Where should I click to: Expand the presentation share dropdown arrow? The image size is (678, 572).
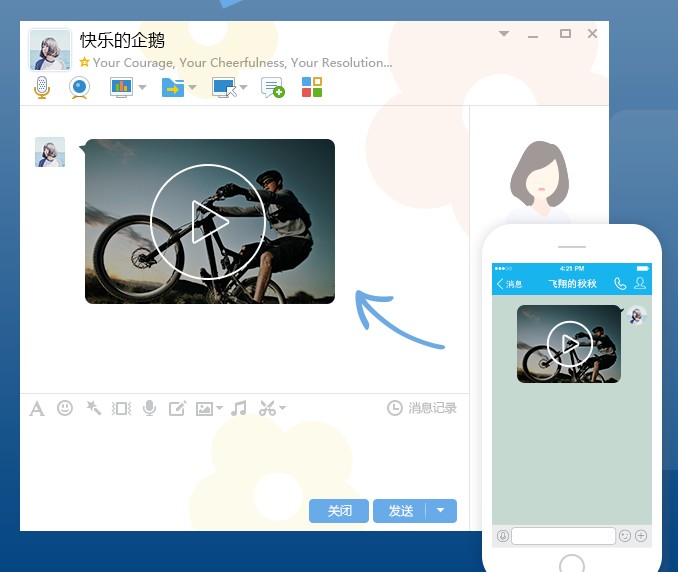[142, 87]
